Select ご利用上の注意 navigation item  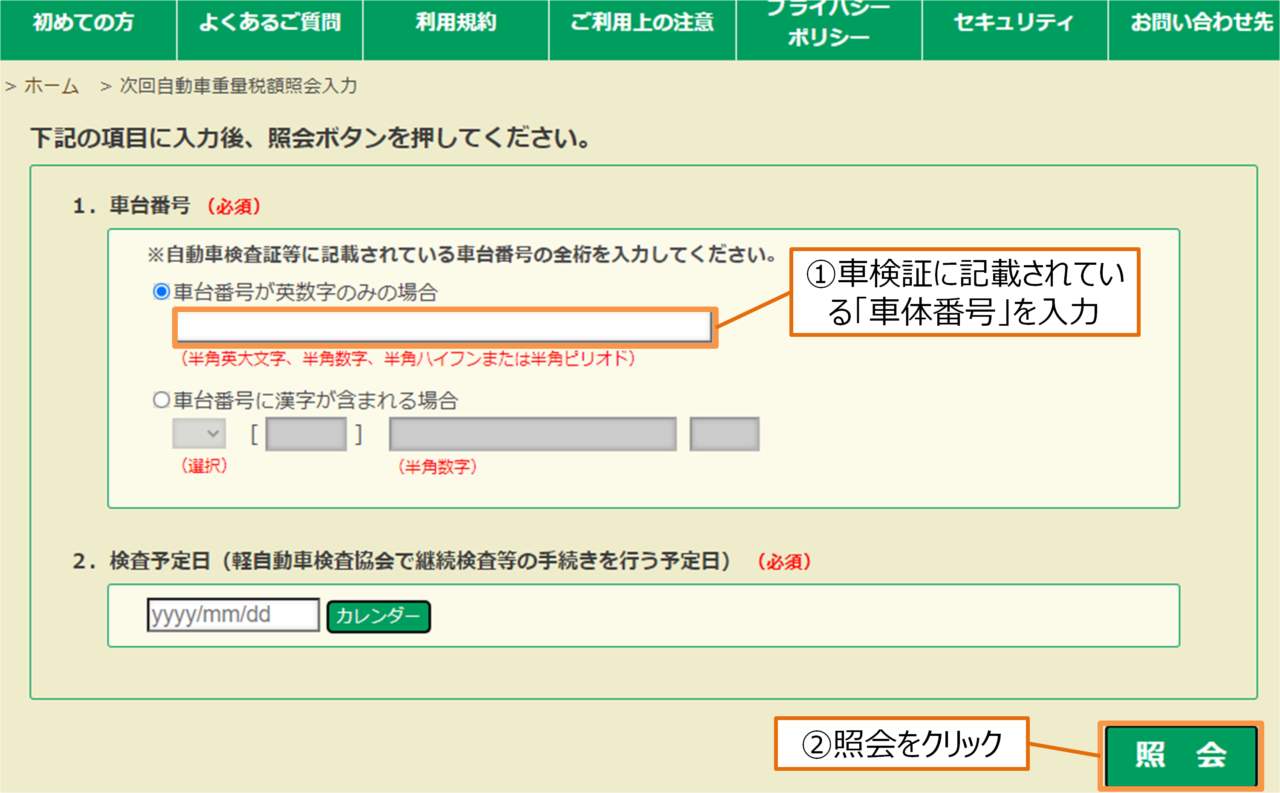tap(642, 23)
